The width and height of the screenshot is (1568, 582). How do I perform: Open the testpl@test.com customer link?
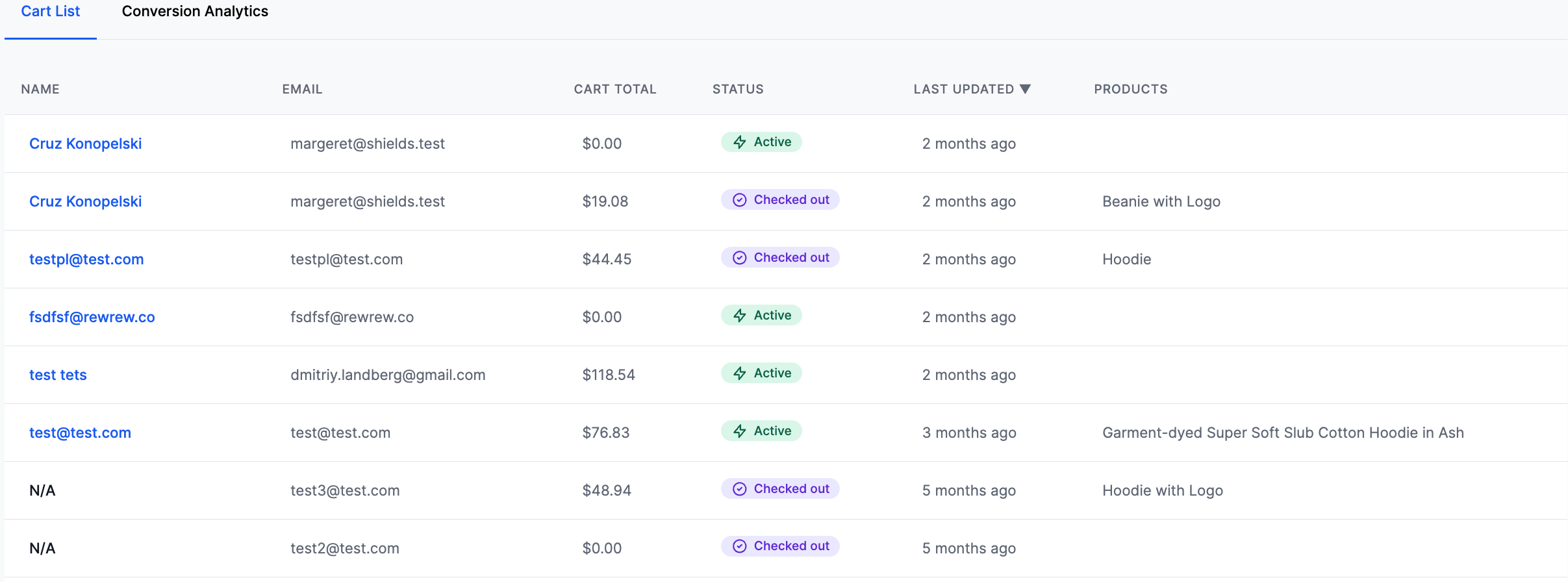click(86, 259)
